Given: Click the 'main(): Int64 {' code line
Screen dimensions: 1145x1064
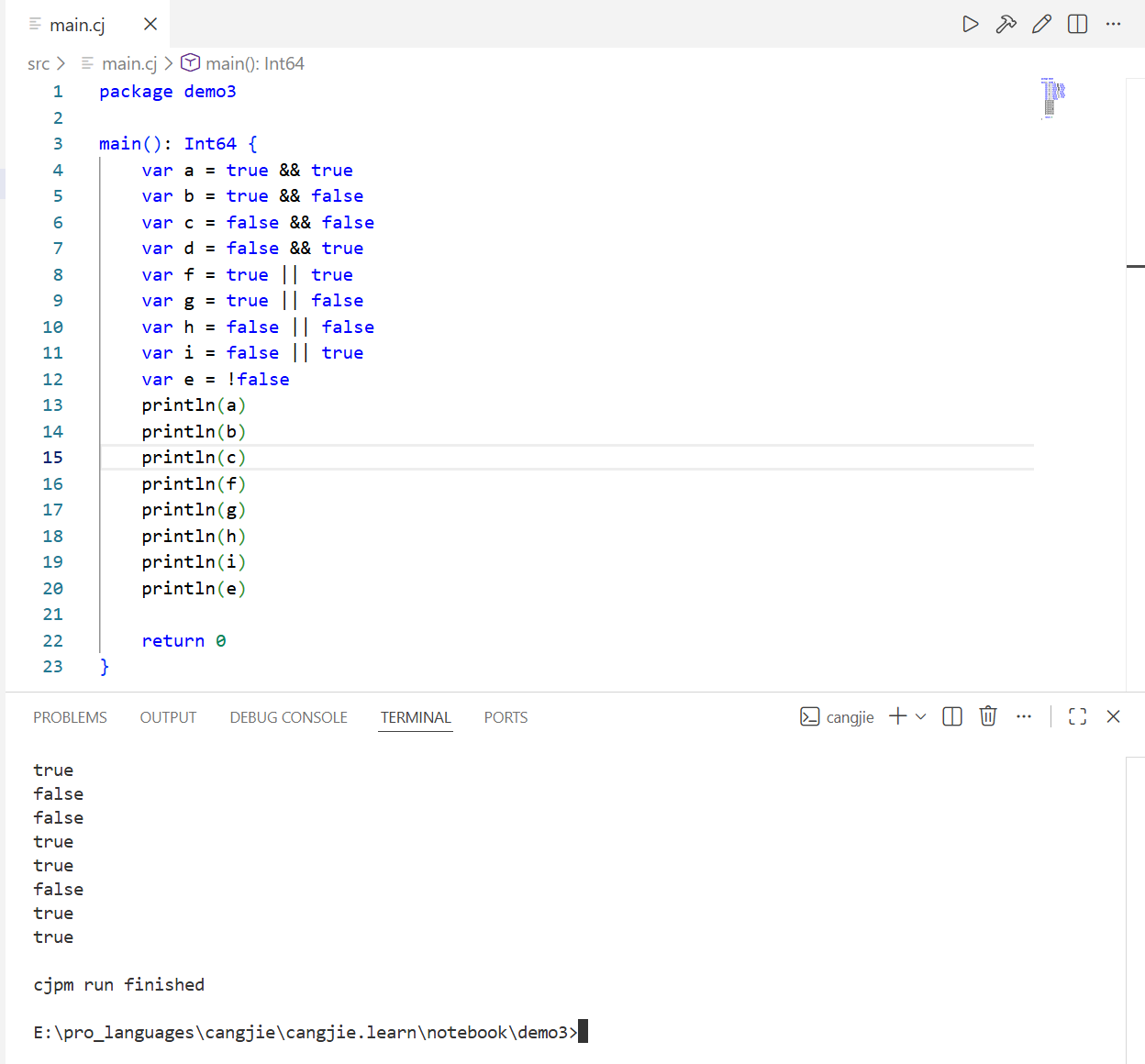Looking at the screenshot, I should click(178, 143).
